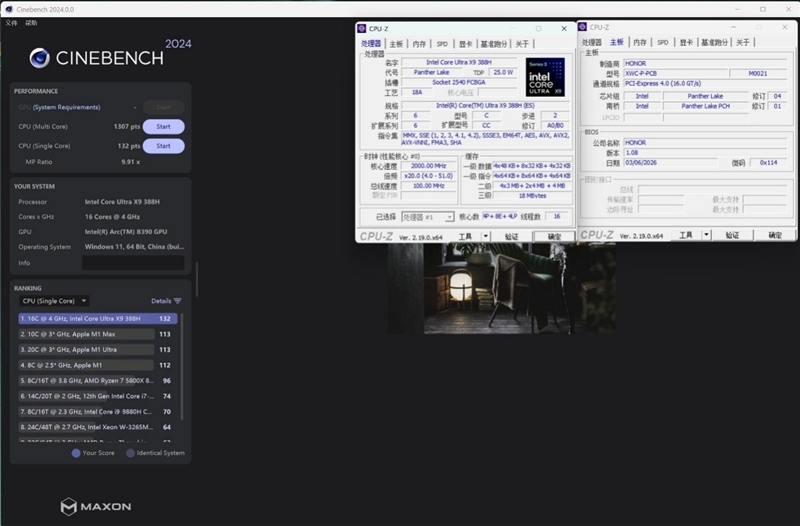Open ranking Details filter

click(x=166, y=301)
